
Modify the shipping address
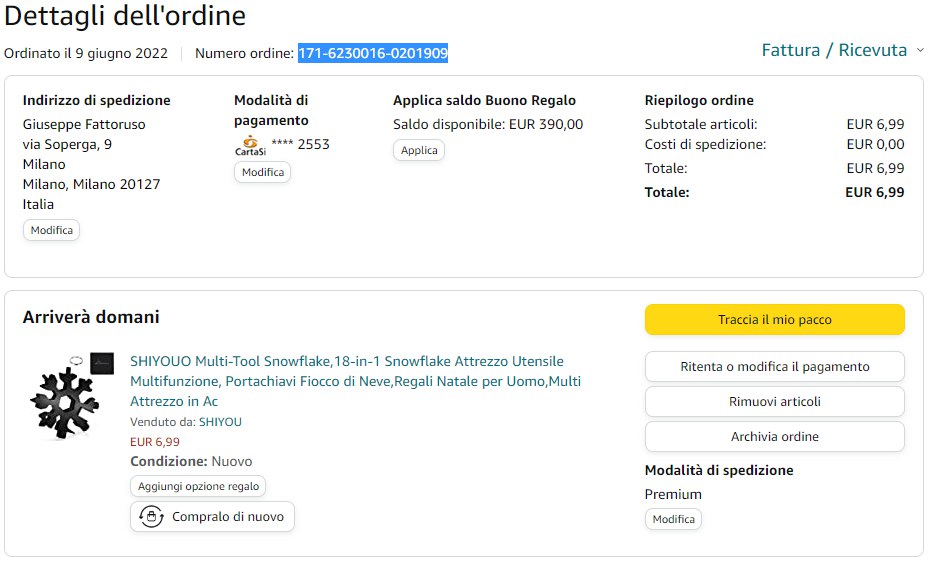(51, 230)
